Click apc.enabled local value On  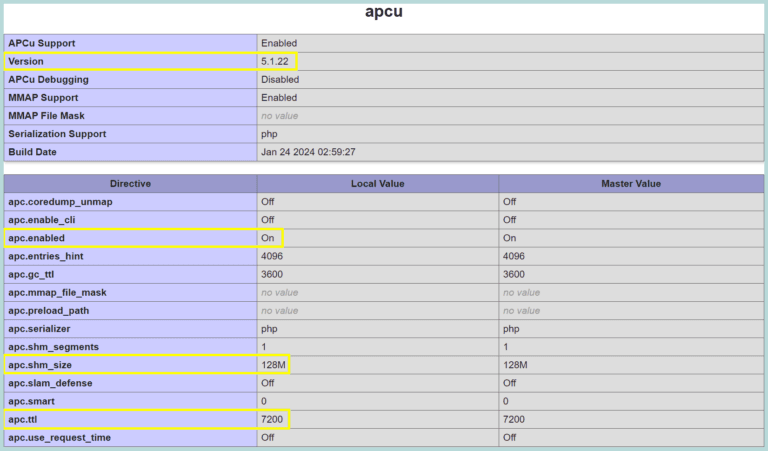pyautogui.click(x=267, y=238)
